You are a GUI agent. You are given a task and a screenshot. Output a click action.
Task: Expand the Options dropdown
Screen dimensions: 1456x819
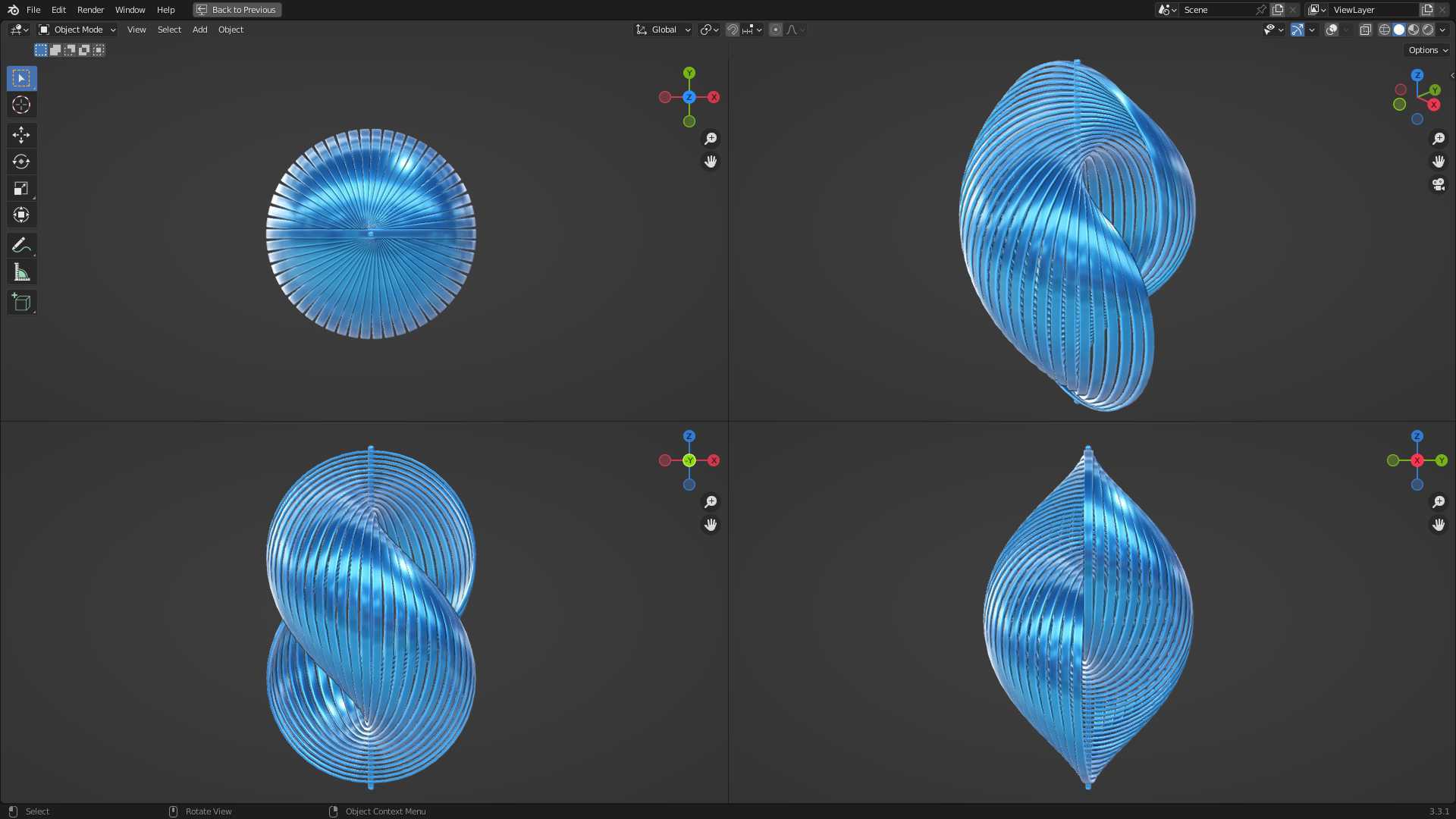pos(1428,50)
